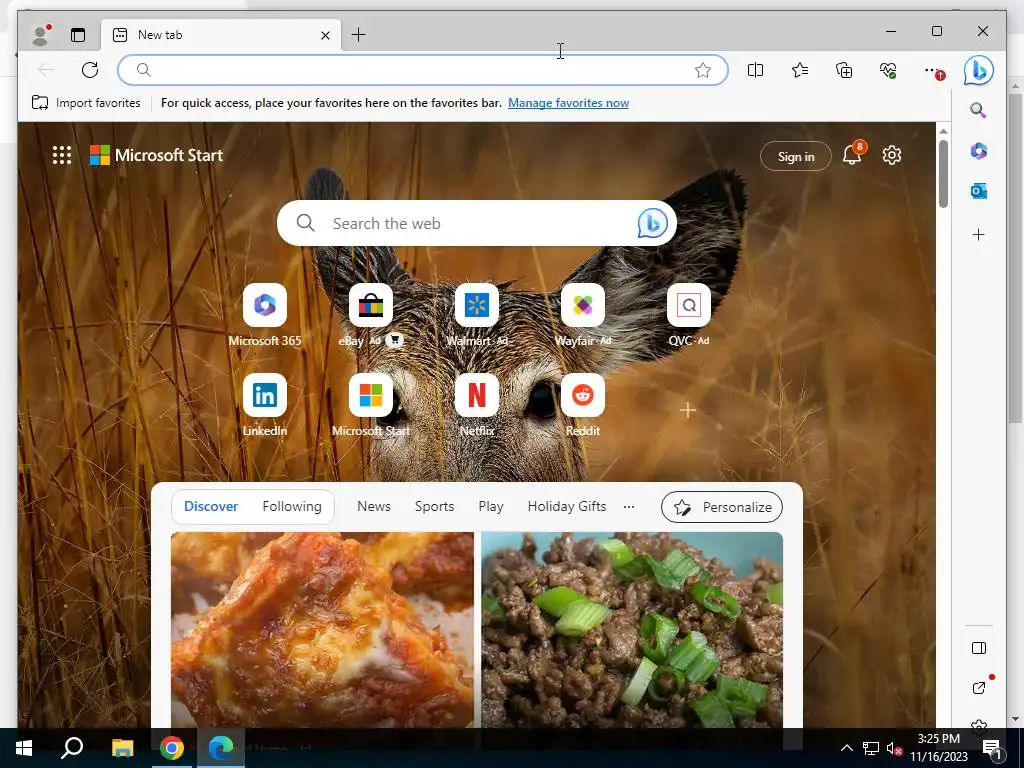This screenshot has height=768, width=1024.
Task: Click the address bar input
Action: [423, 70]
